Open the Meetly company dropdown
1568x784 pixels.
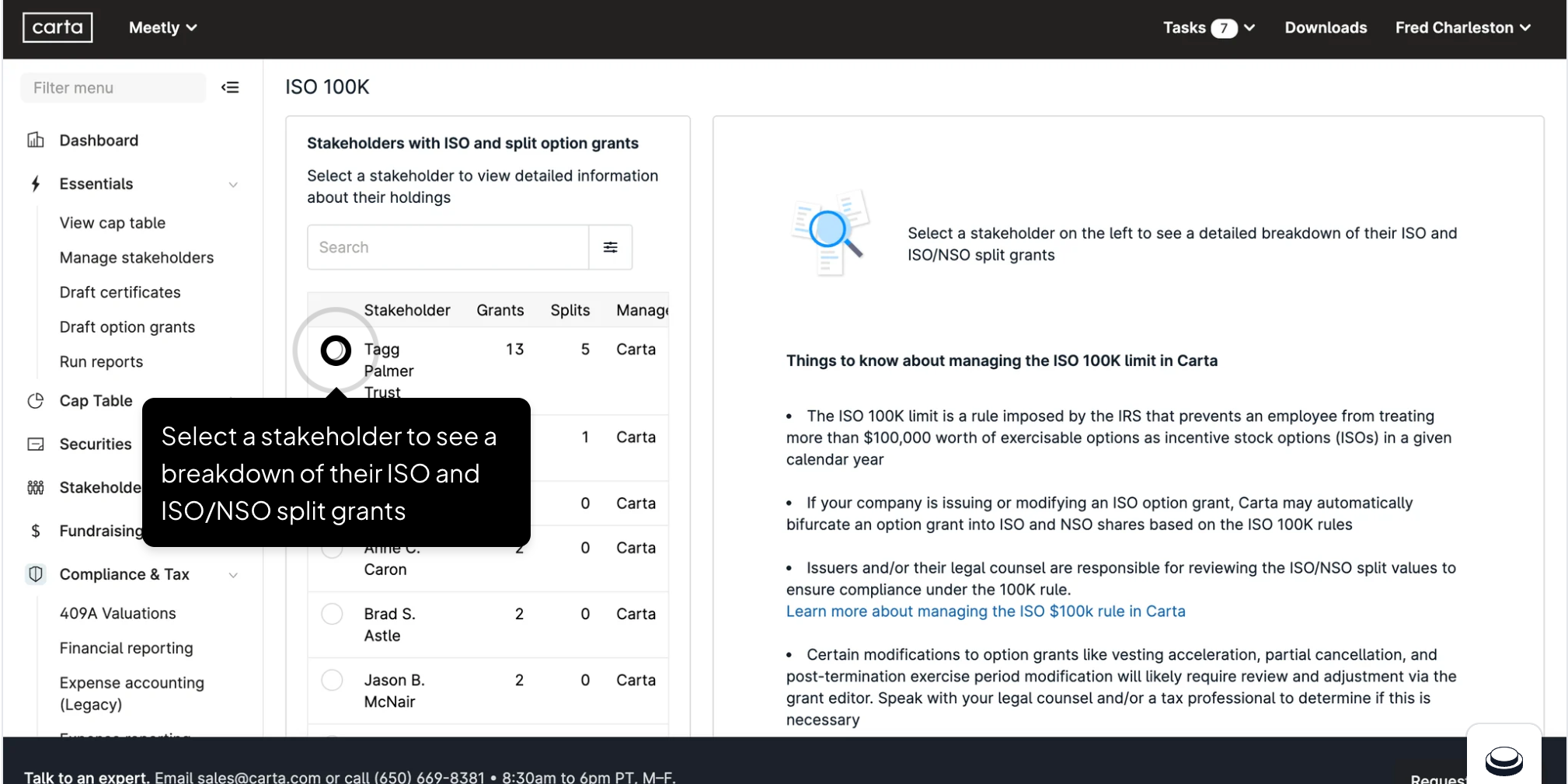(x=163, y=28)
